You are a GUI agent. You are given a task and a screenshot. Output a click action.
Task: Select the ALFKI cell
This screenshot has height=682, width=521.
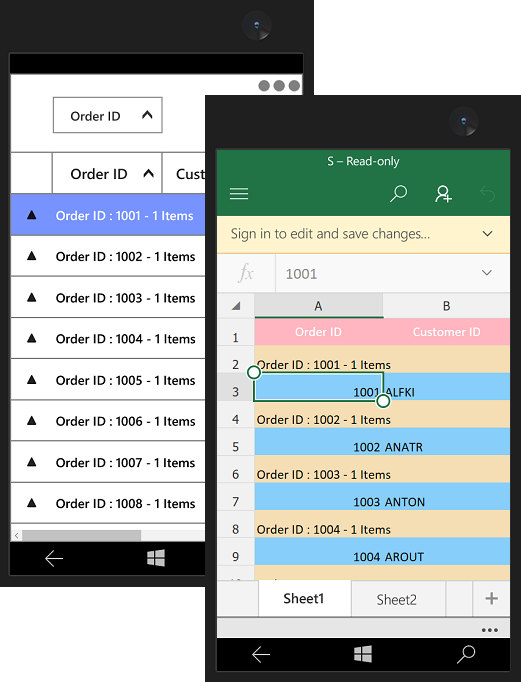point(447,387)
